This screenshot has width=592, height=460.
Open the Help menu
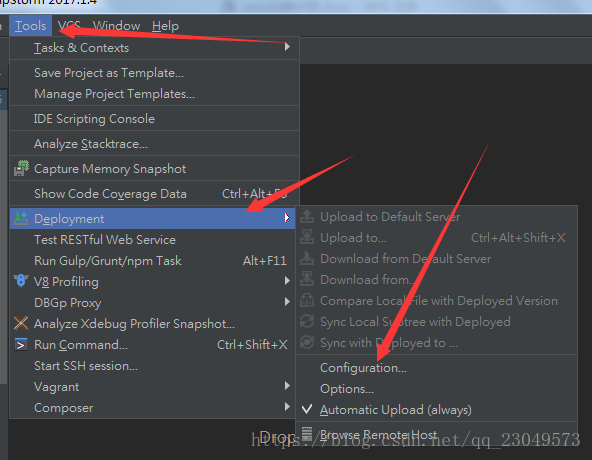tap(165, 26)
